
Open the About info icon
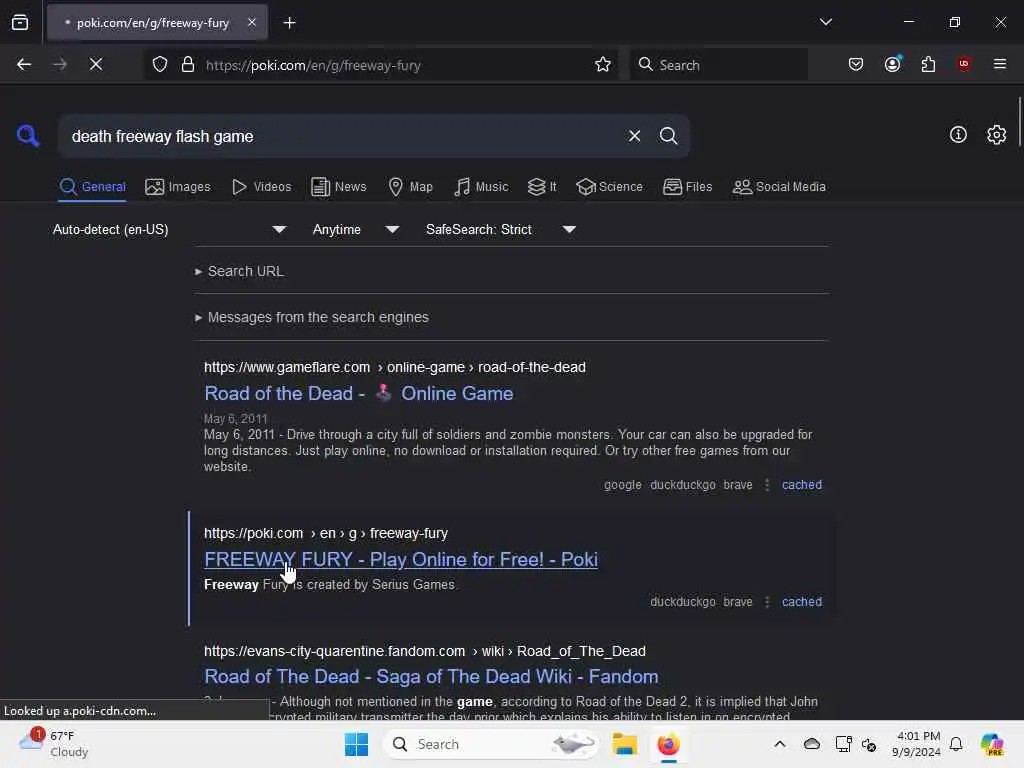tap(958, 135)
